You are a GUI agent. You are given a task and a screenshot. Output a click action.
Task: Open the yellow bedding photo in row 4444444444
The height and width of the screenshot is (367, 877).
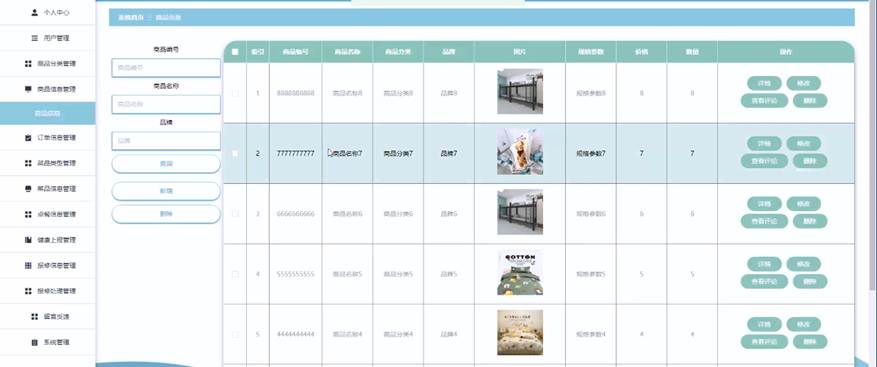coord(520,333)
